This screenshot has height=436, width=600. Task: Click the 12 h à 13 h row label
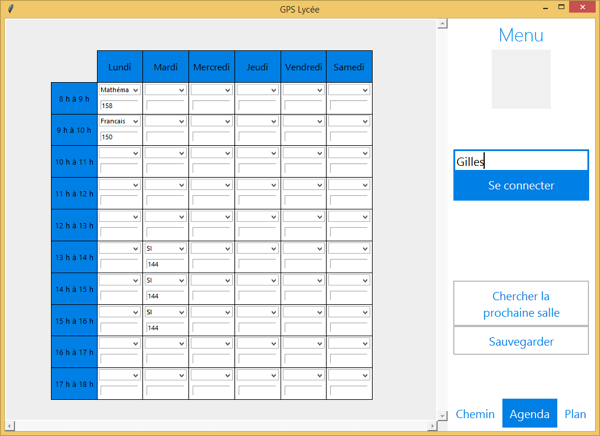74,225
